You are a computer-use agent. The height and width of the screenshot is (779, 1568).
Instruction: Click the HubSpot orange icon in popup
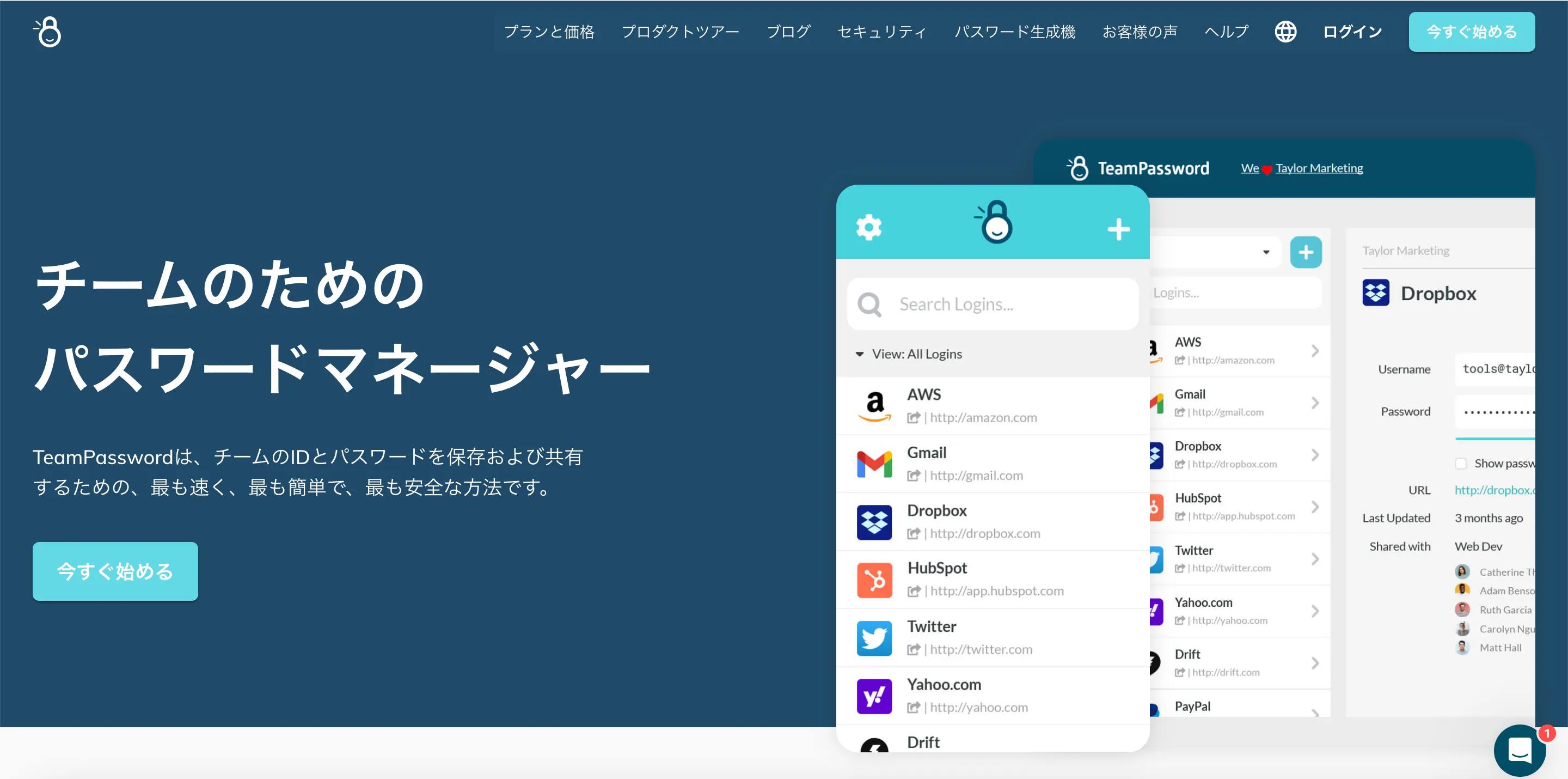click(x=874, y=580)
